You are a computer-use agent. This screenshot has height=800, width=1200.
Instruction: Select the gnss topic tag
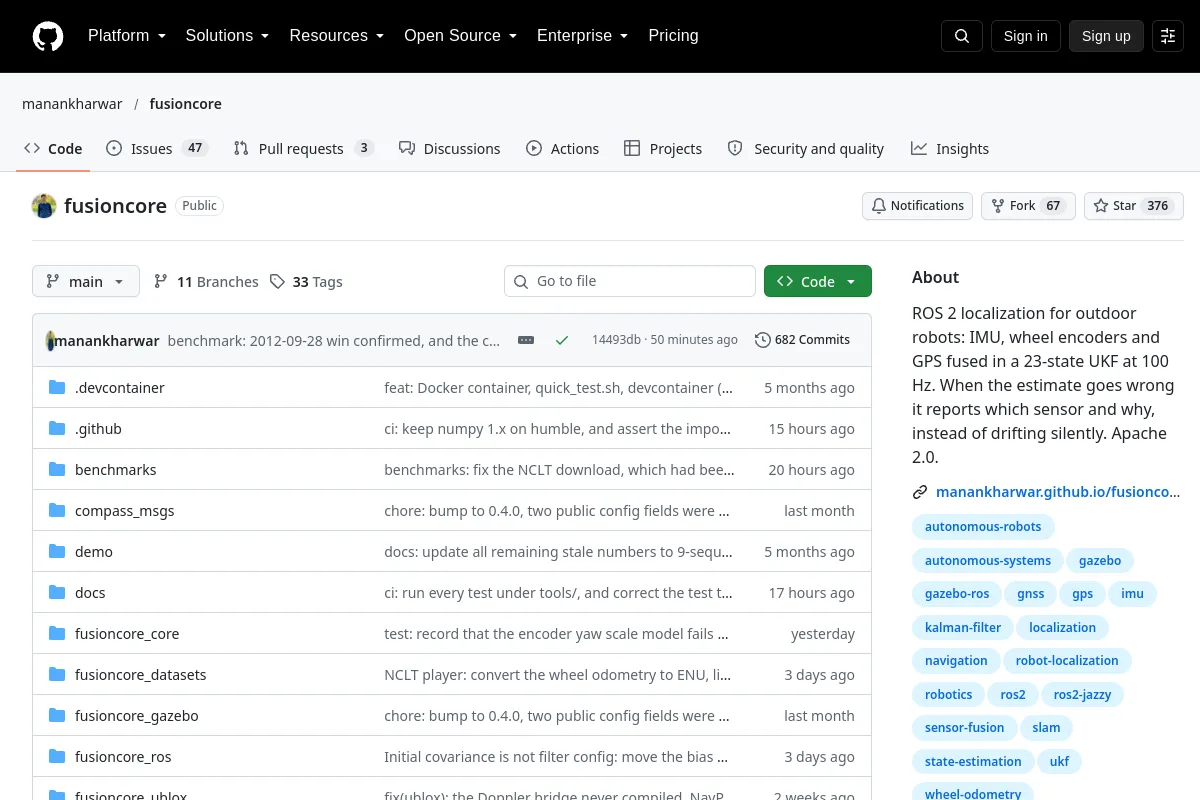coord(1030,594)
